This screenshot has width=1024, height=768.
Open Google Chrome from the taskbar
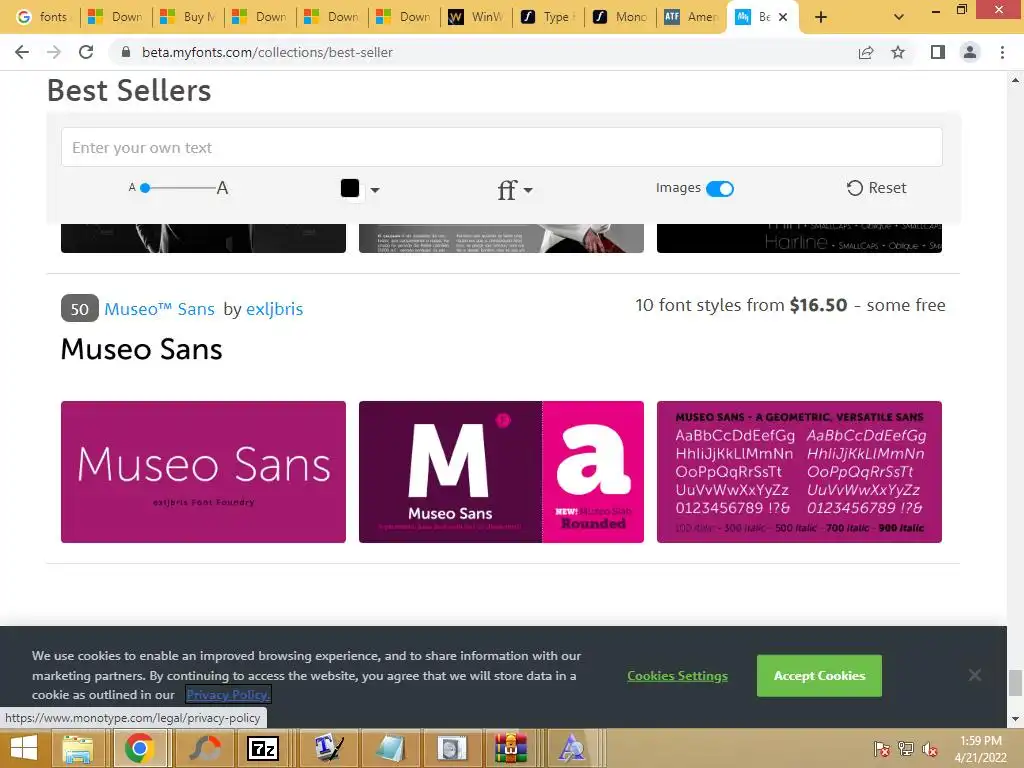point(139,748)
